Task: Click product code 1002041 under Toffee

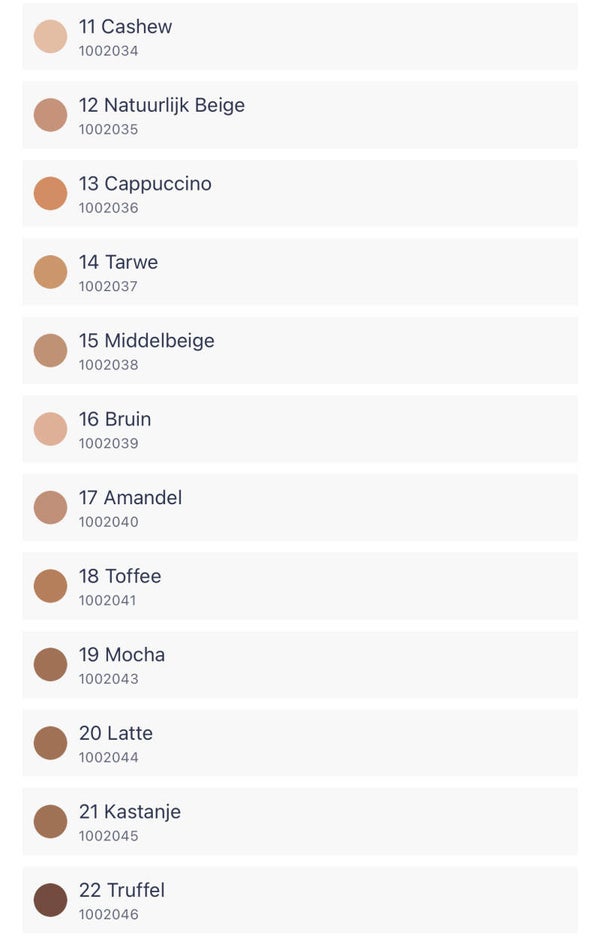Action: click(x=108, y=601)
